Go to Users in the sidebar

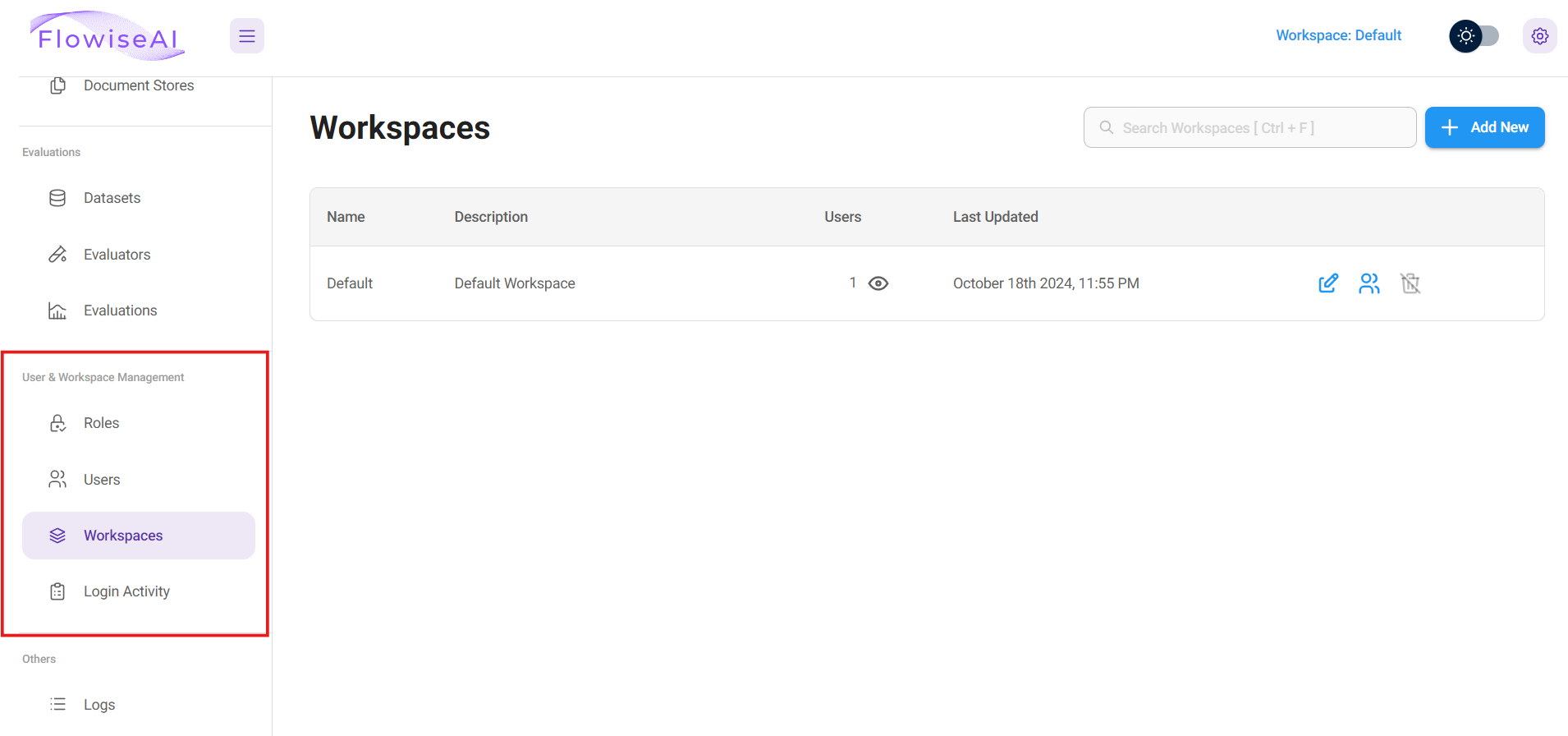(102, 480)
